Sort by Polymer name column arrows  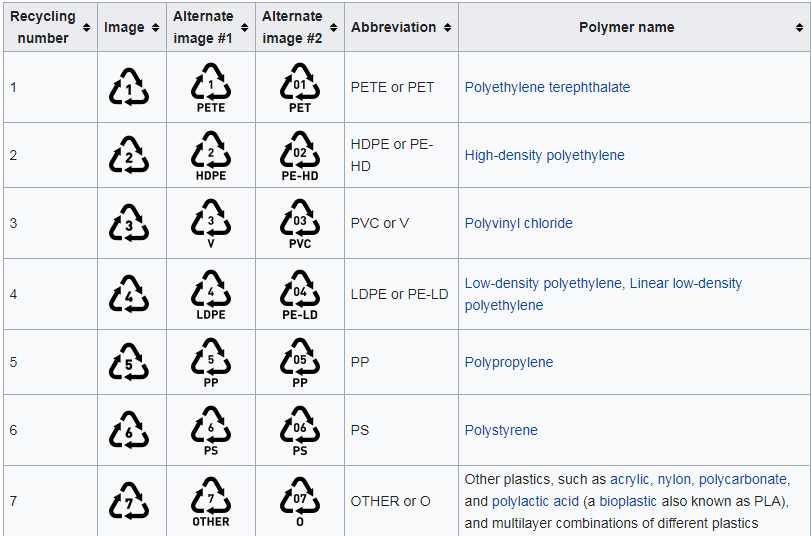799,27
